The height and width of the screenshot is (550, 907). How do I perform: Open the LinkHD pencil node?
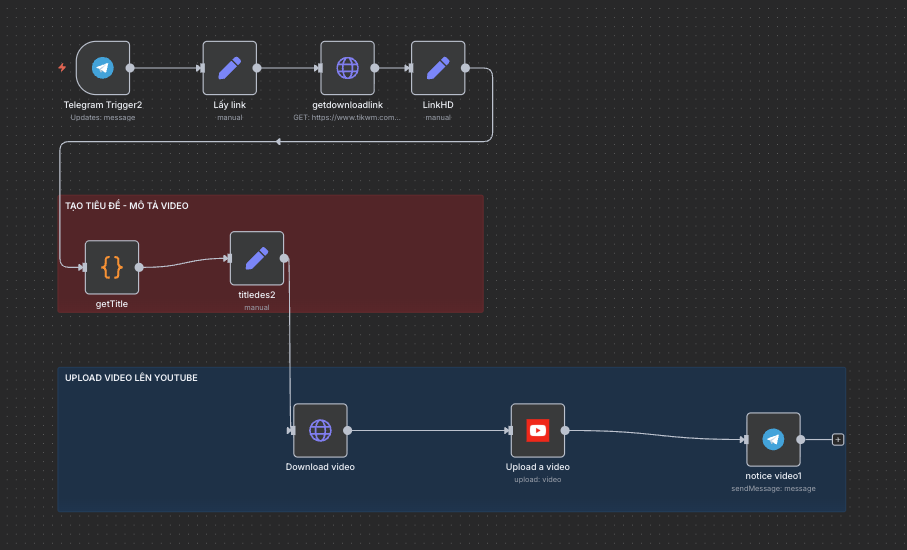point(438,68)
